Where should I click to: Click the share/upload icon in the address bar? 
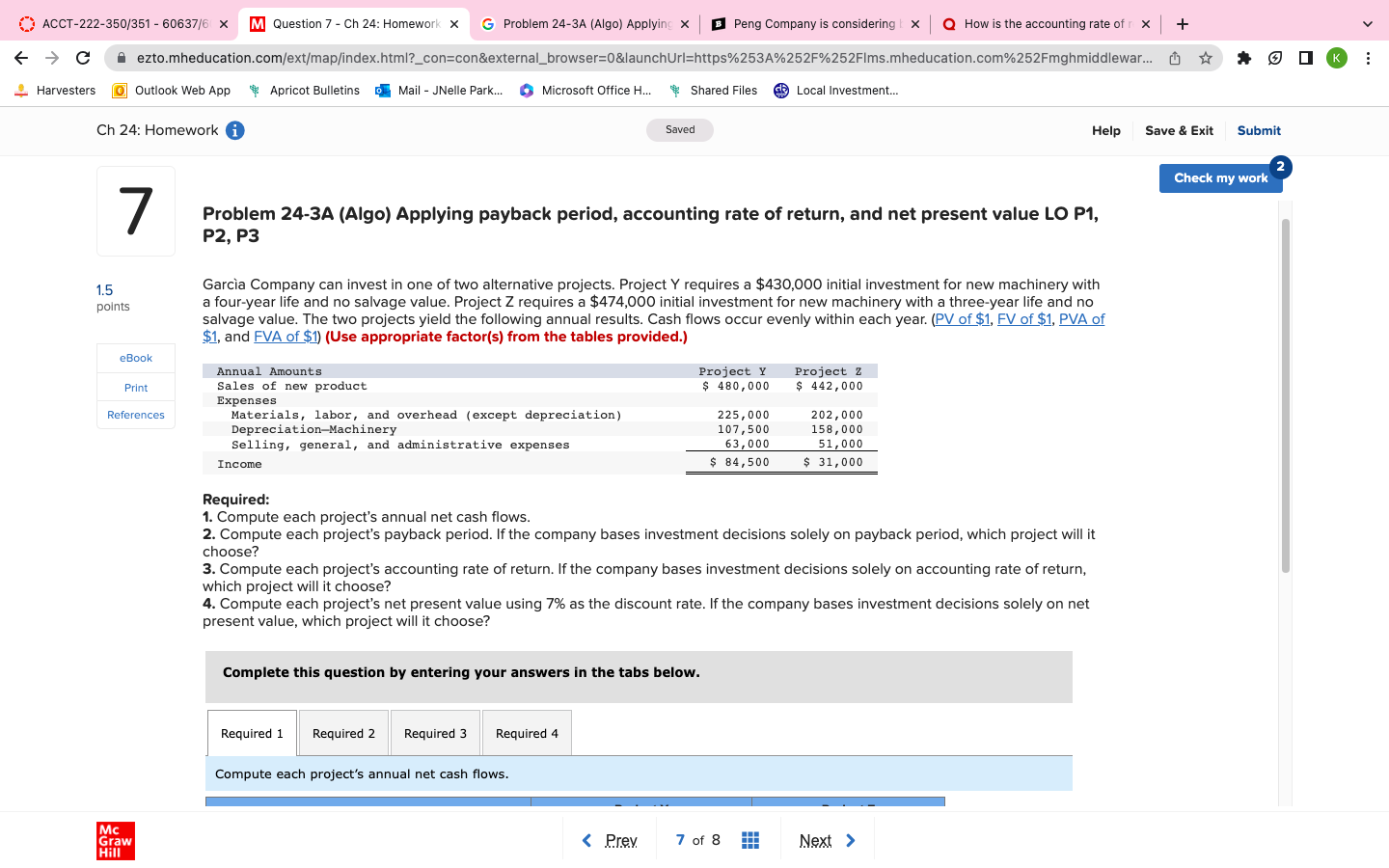(x=1173, y=58)
